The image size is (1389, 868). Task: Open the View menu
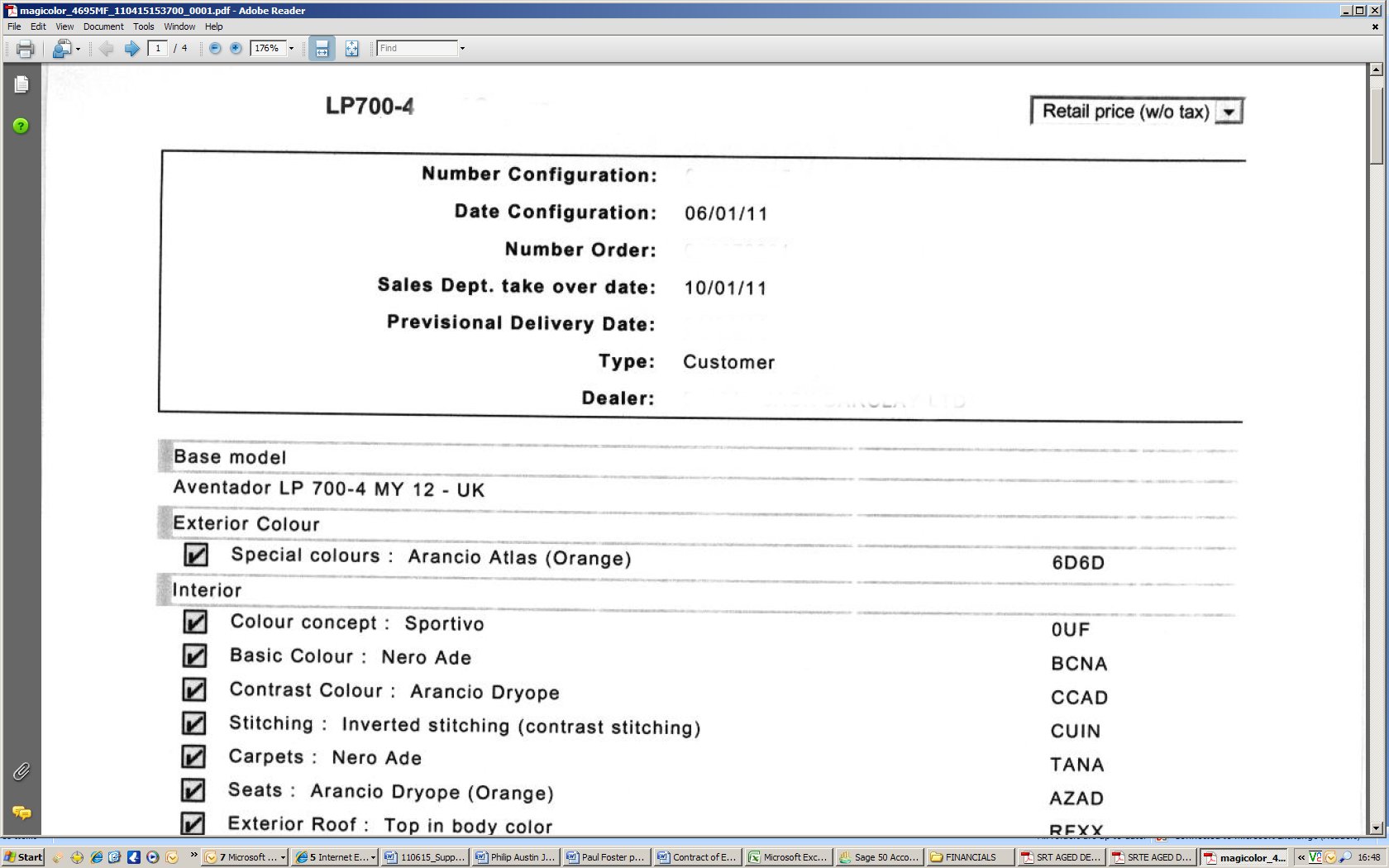64,26
